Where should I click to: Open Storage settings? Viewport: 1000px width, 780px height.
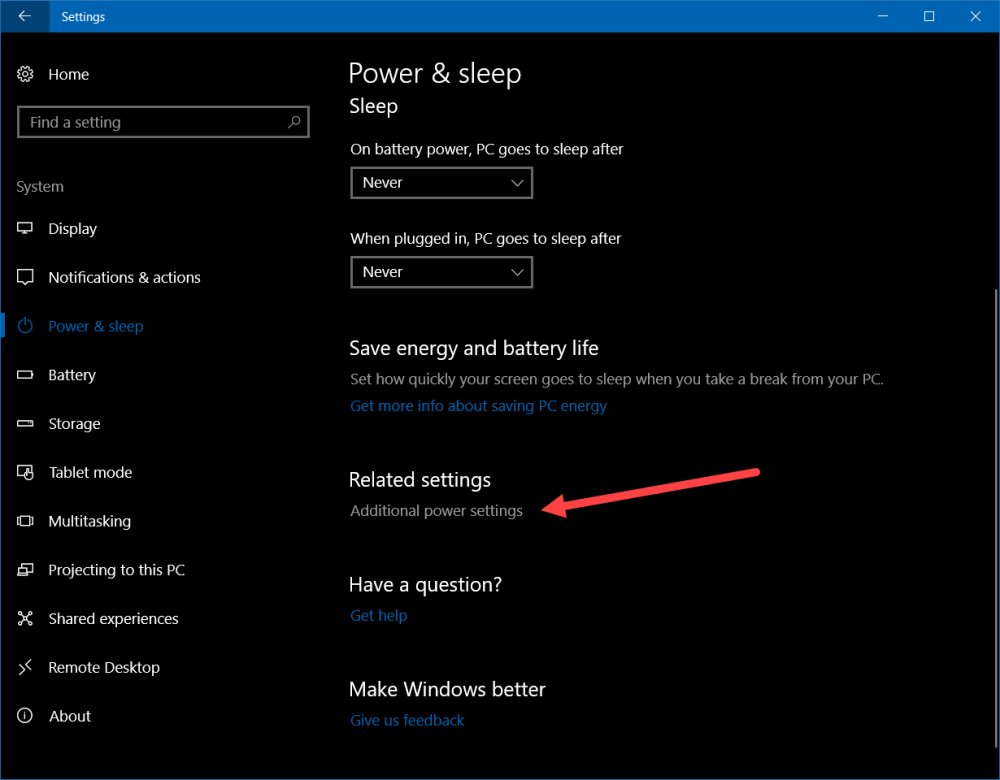[74, 424]
